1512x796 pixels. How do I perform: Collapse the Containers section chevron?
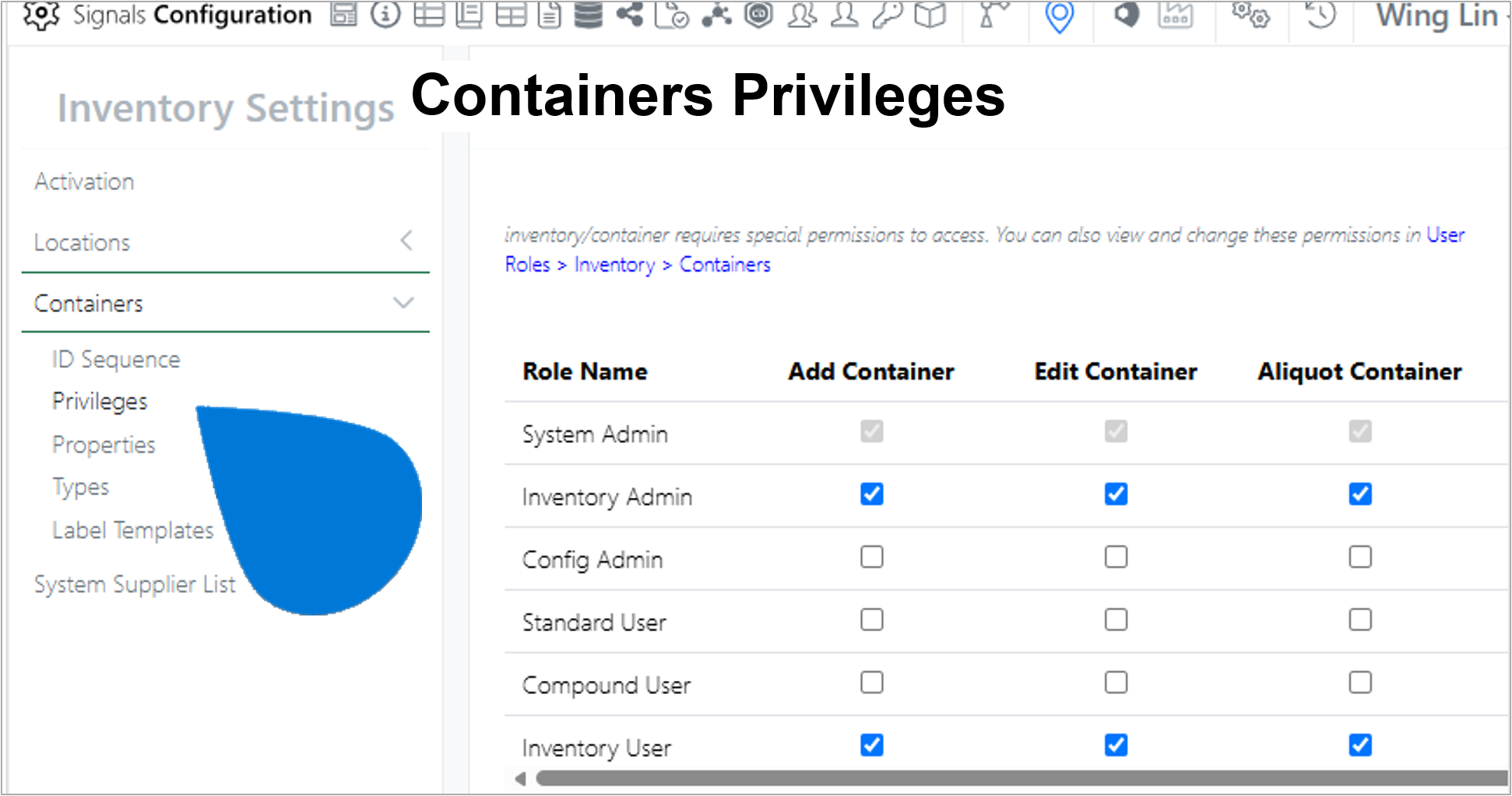[403, 303]
